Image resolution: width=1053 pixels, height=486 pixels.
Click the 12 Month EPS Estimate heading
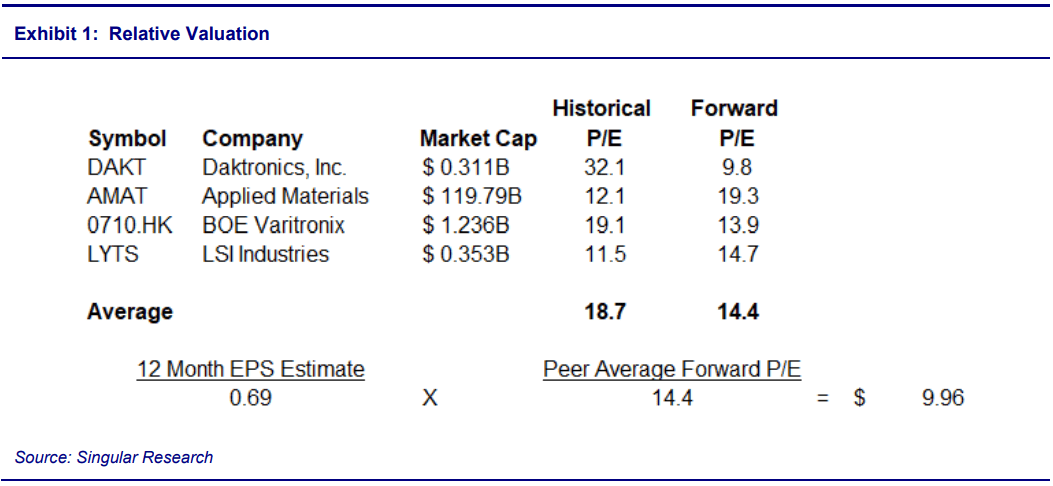251,370
